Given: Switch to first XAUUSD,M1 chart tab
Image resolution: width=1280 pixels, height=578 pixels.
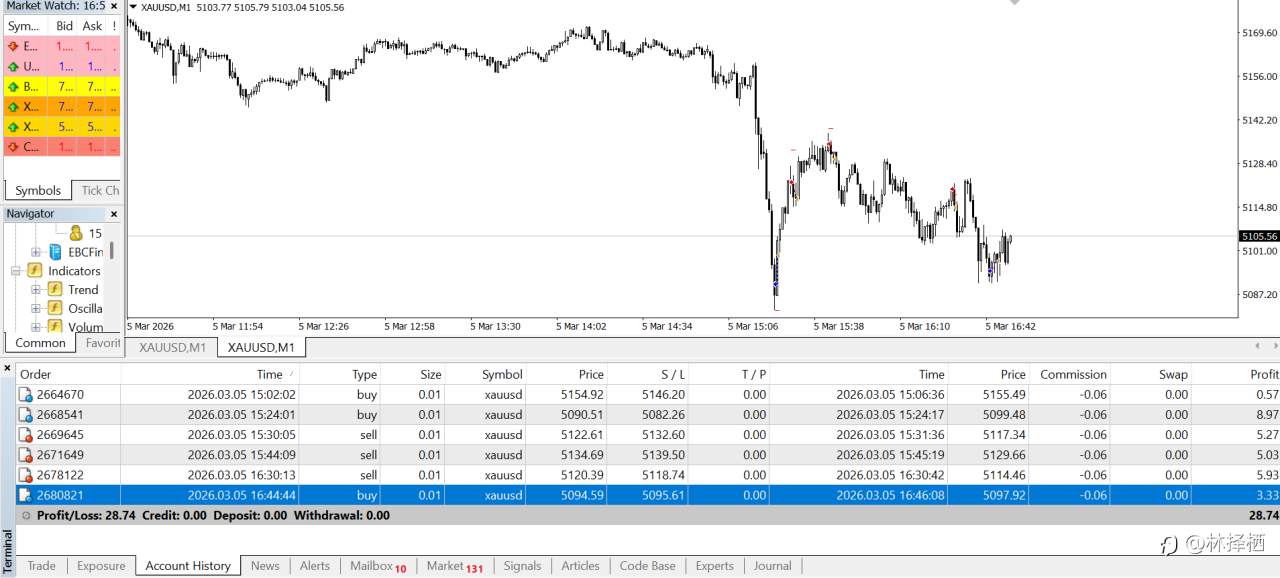Looking at the screenshot, I should click(172, 347).
